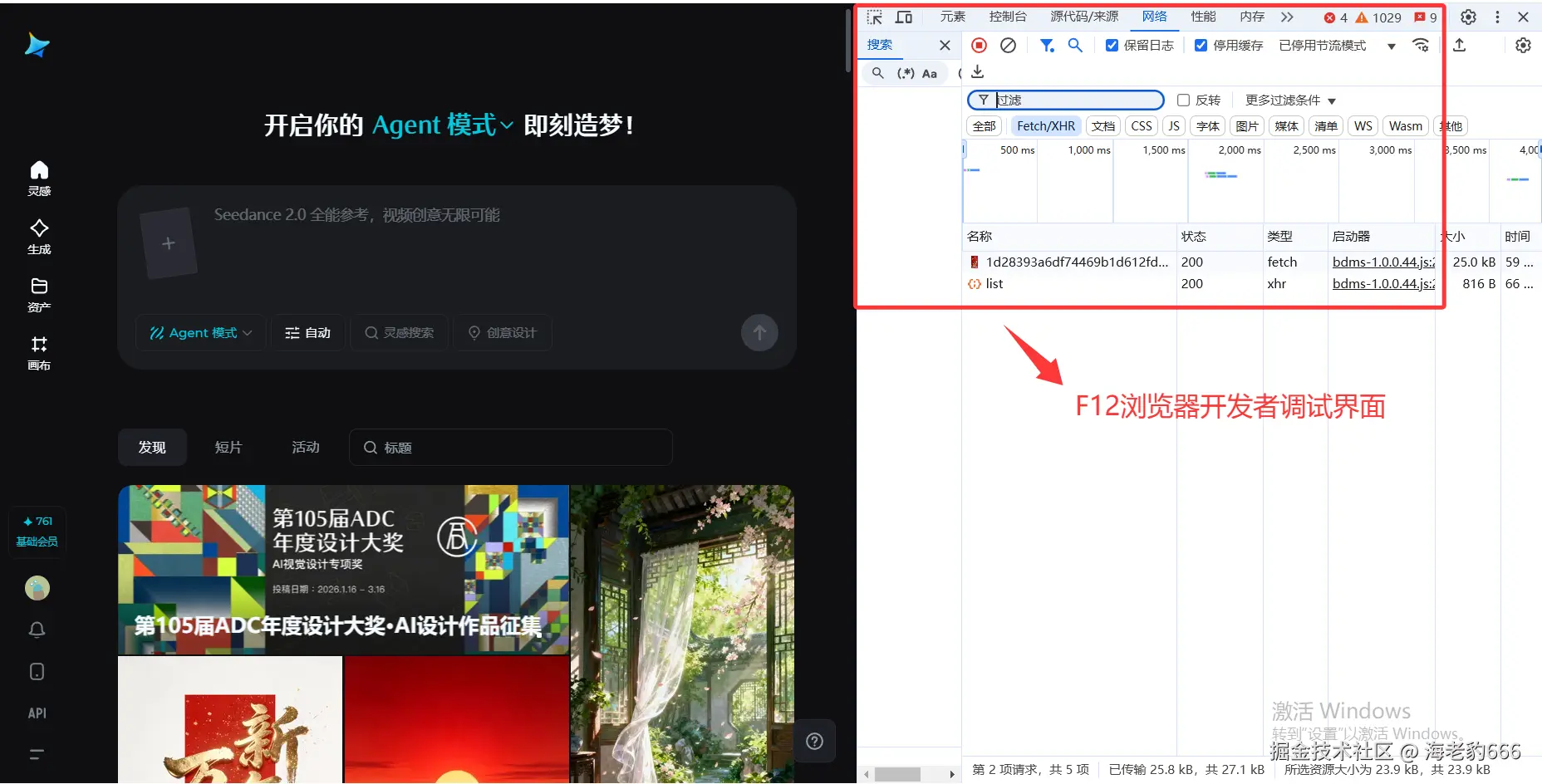Click the network throttling conditions icon

pos(1421,45)
